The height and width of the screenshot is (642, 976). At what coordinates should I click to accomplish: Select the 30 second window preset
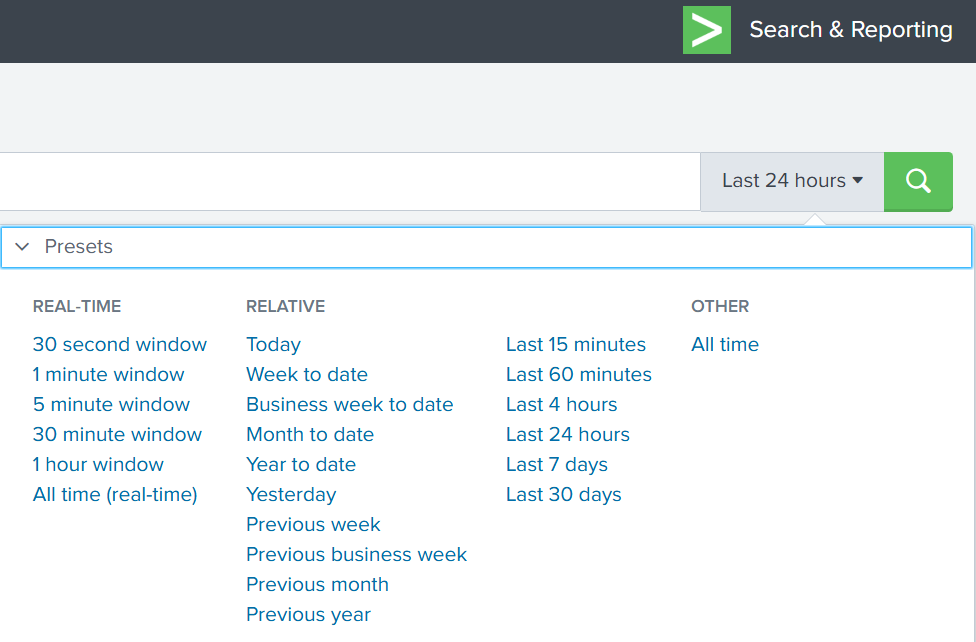[119, 344]
